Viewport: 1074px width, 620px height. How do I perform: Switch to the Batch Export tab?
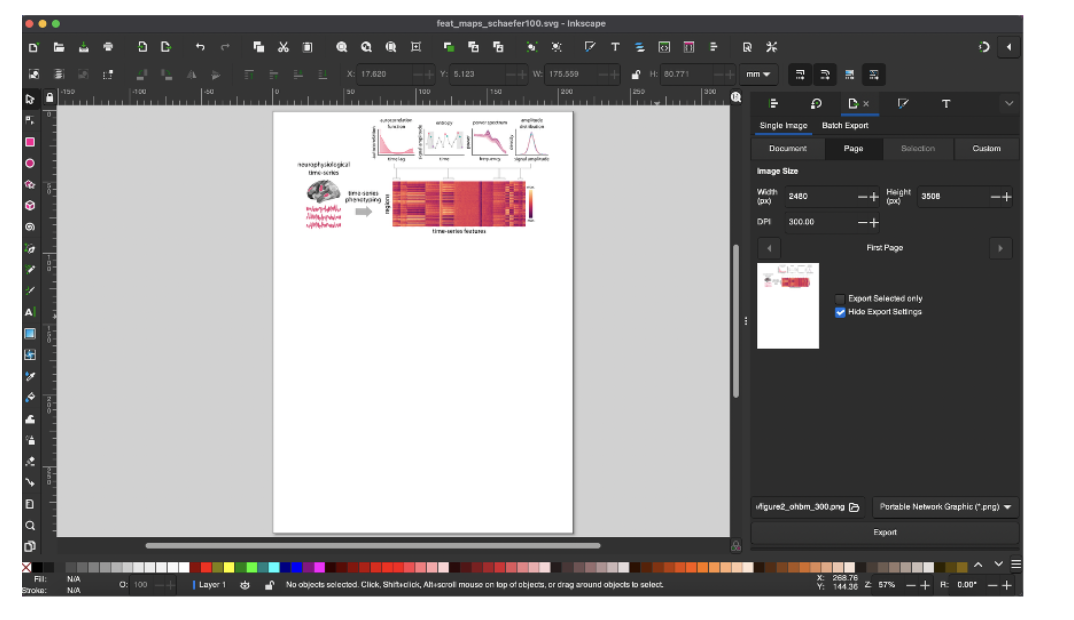(844, 125)
